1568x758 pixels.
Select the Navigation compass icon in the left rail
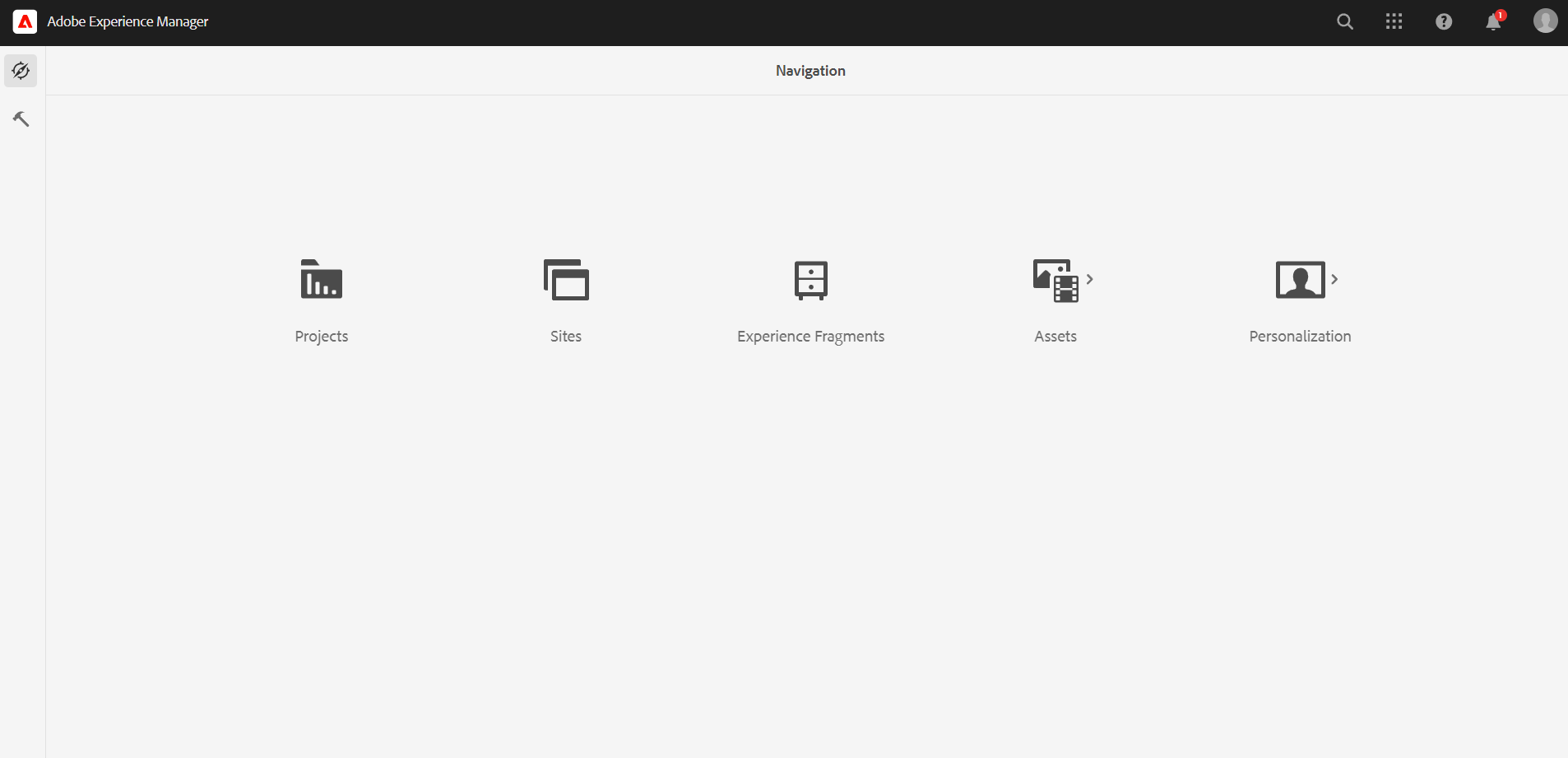point(21,71)
